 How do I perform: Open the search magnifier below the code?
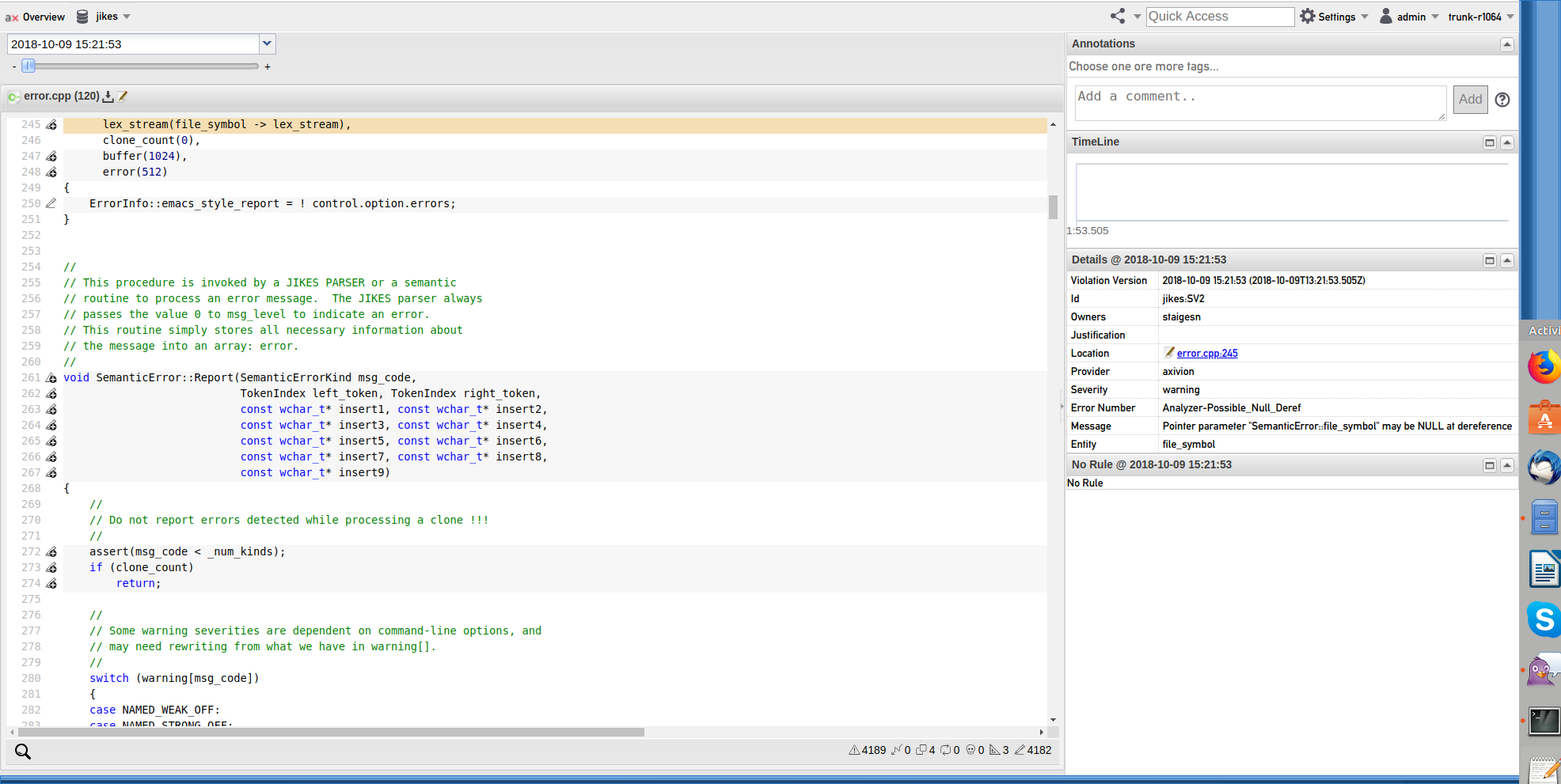[23, 752]
